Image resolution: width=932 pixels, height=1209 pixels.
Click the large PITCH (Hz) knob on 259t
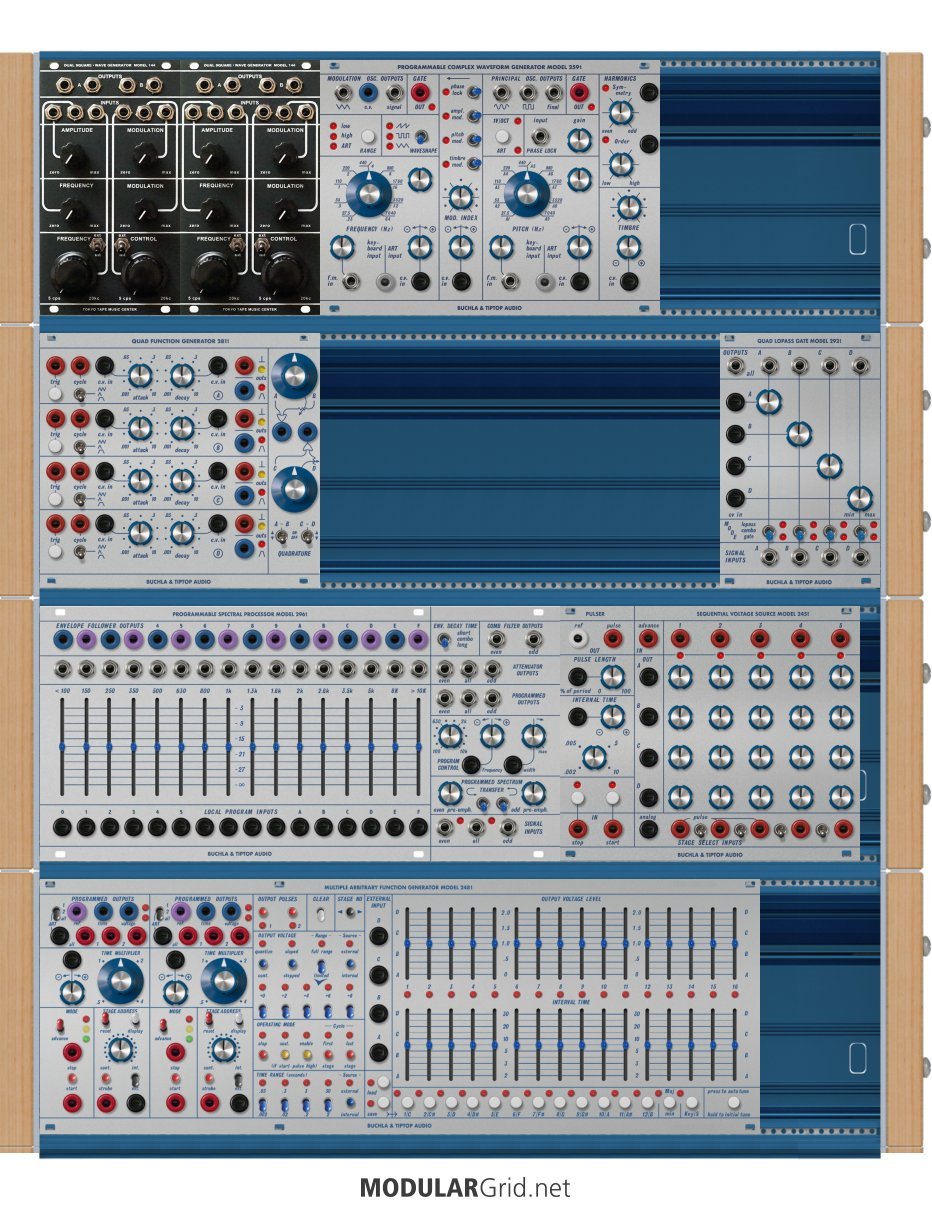pyautogui.click(x=528, y=194)
